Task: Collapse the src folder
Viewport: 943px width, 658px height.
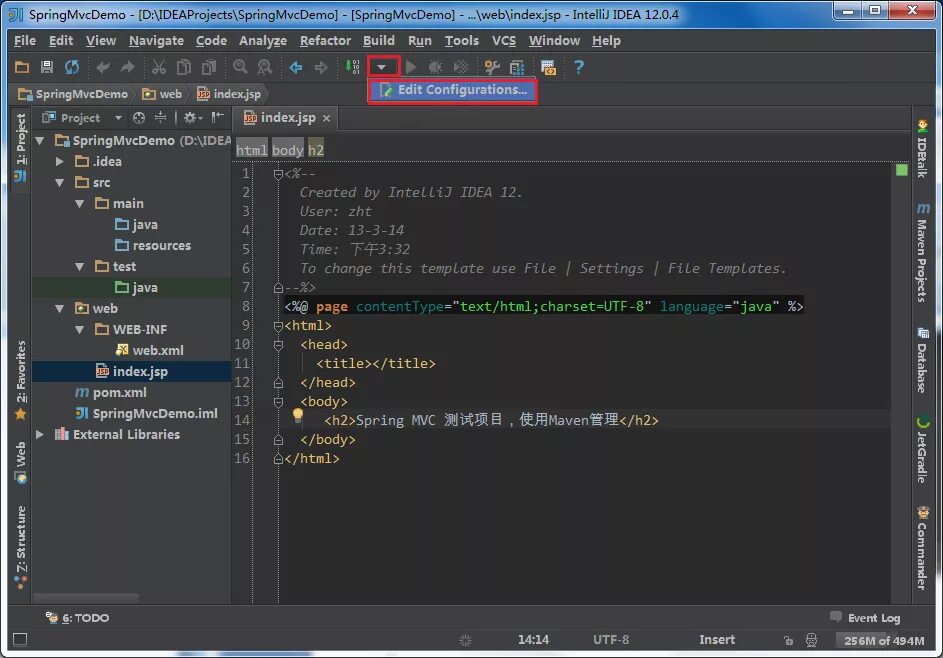Action: (x=60, y=183)
